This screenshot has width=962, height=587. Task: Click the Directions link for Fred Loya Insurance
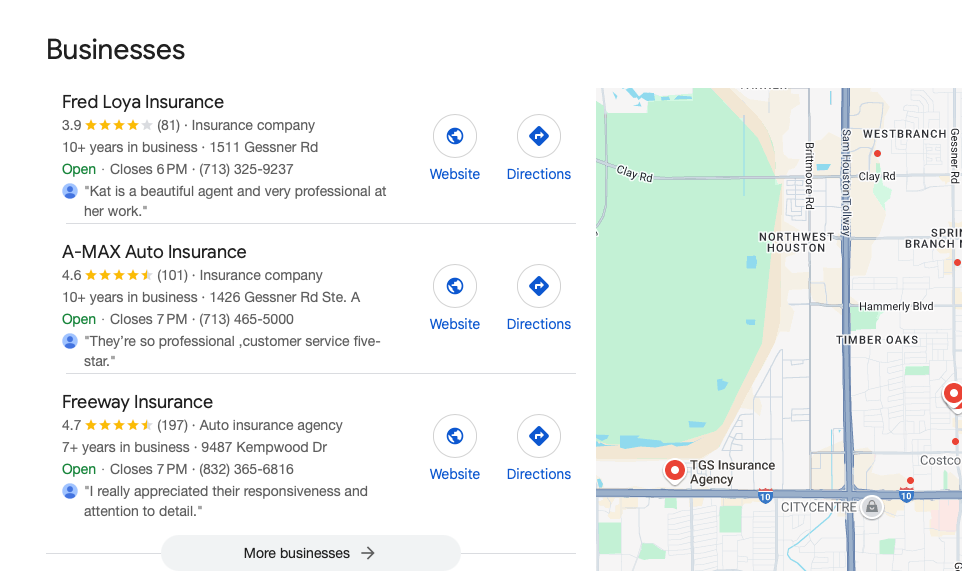539,174
